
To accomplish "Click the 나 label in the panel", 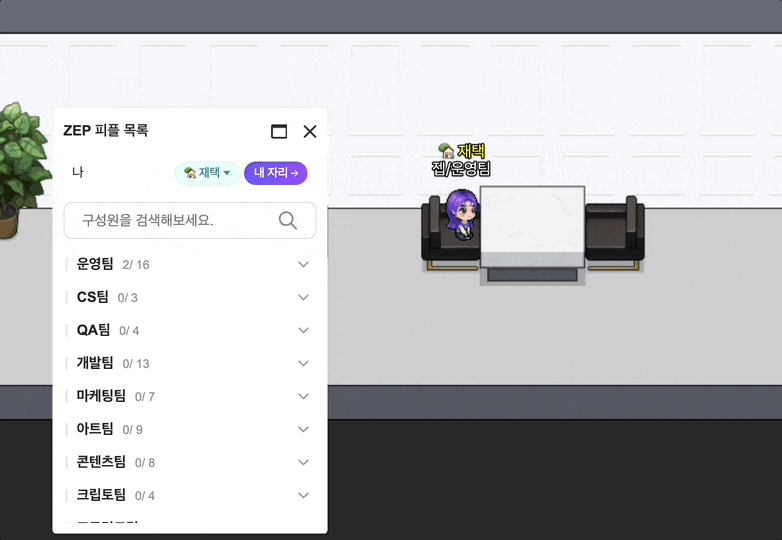I will pyautogui.click(x=78, y=173).
